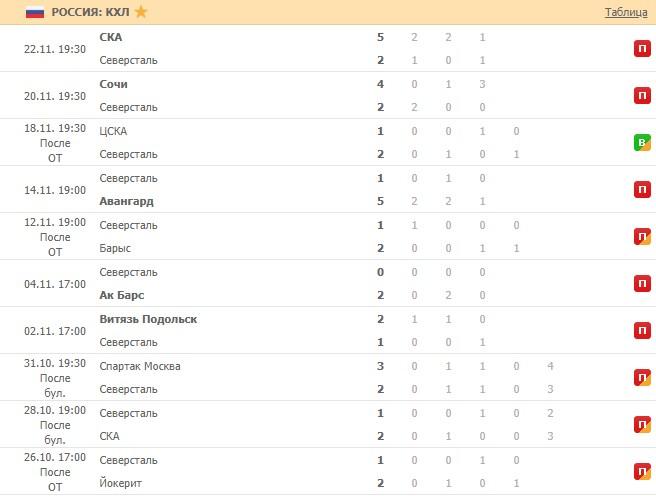Open match dated 04.11. 17:00

pos(55,283)
